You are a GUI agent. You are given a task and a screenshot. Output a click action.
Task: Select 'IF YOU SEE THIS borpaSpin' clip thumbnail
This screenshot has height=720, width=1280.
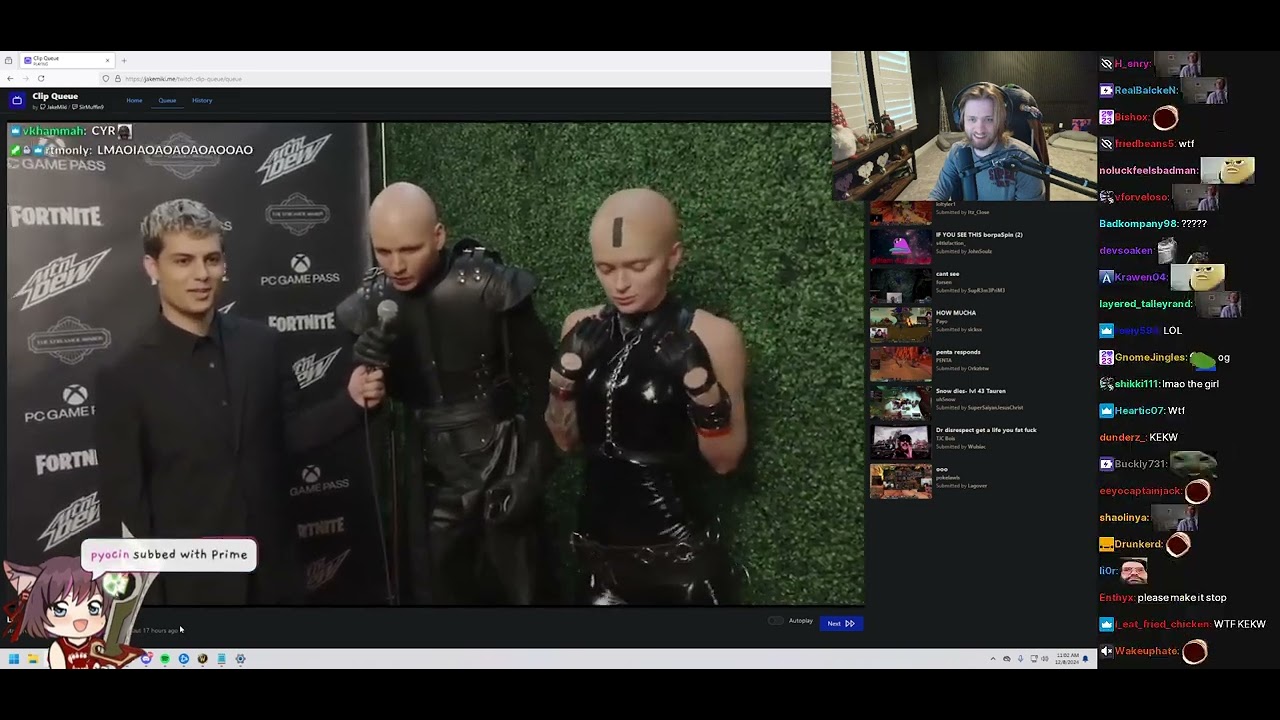(x=900, y=246)
